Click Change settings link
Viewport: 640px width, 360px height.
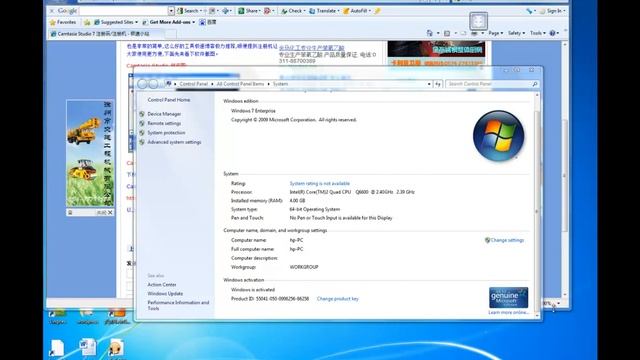507,240
